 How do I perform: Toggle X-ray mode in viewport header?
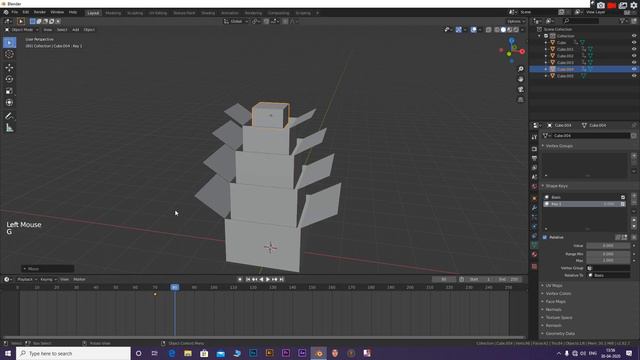point(489,30)
